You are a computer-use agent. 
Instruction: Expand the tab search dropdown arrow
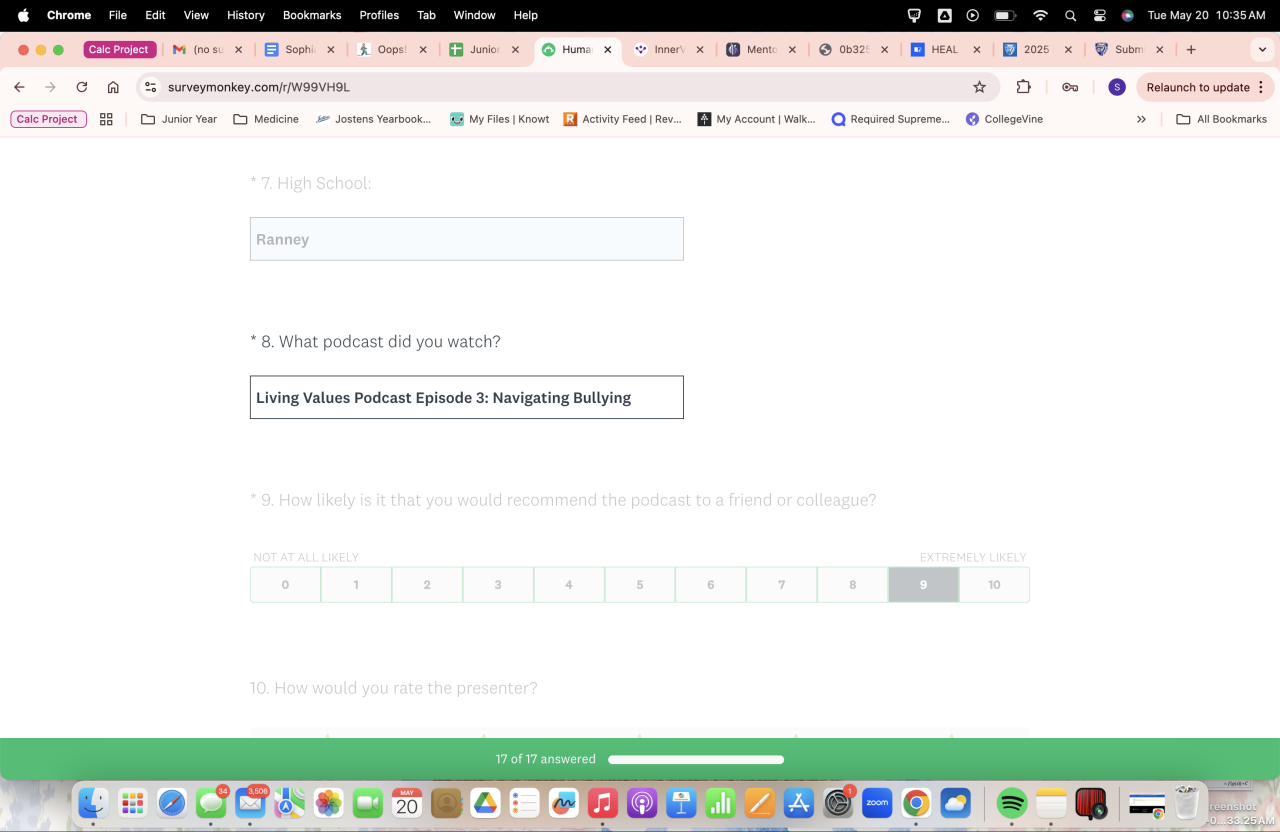point(1261,49)
